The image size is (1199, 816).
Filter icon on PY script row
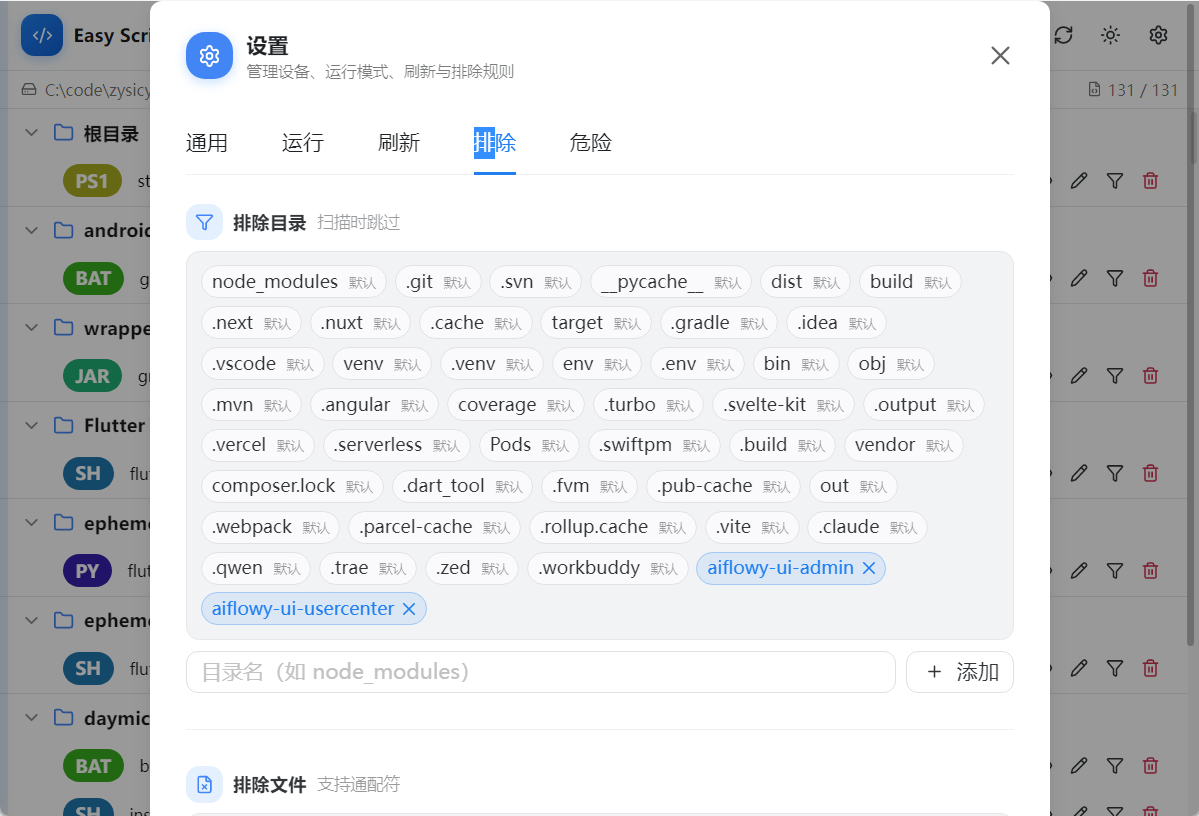pyautogui.click(x=1115, y=571)
